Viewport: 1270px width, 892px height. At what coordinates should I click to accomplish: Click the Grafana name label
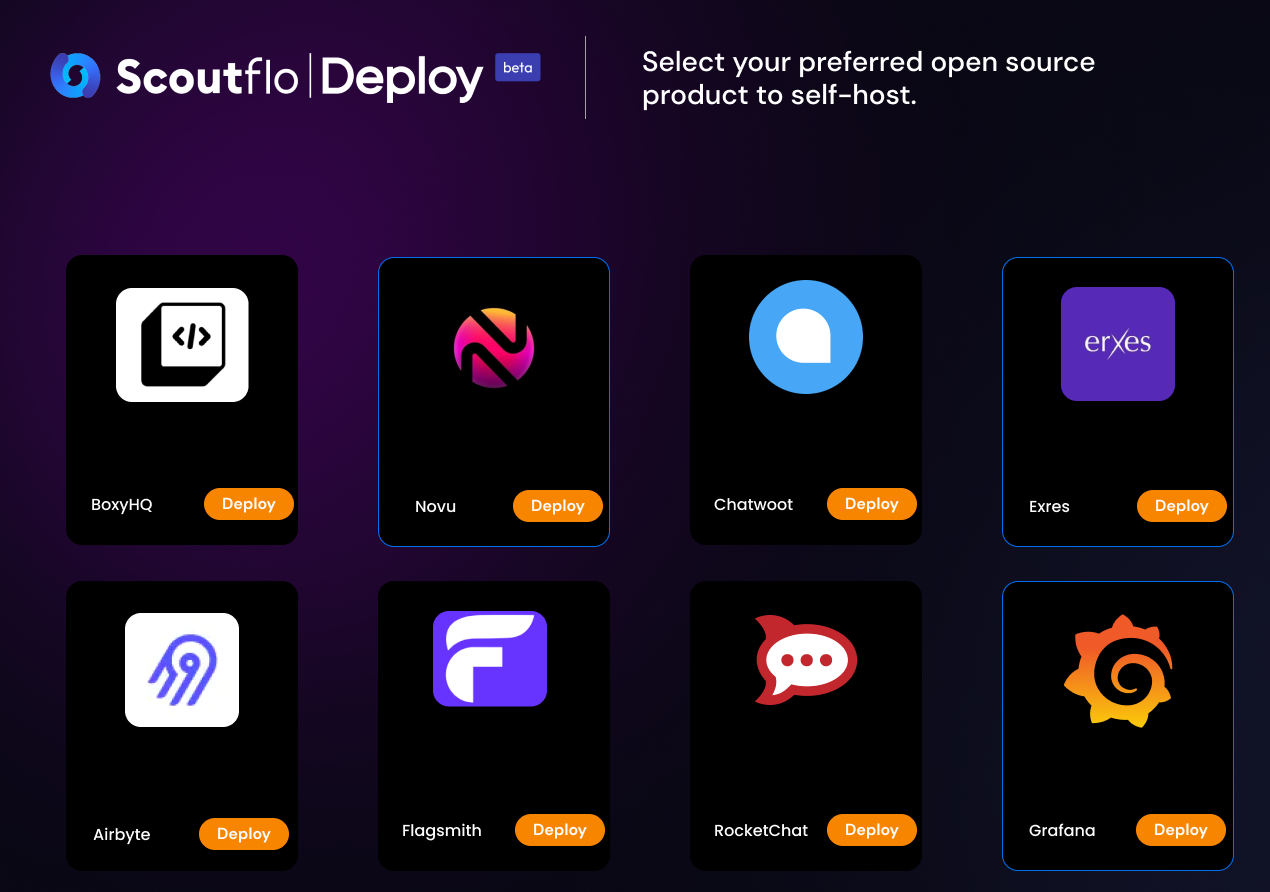[x=1062, y=831]
